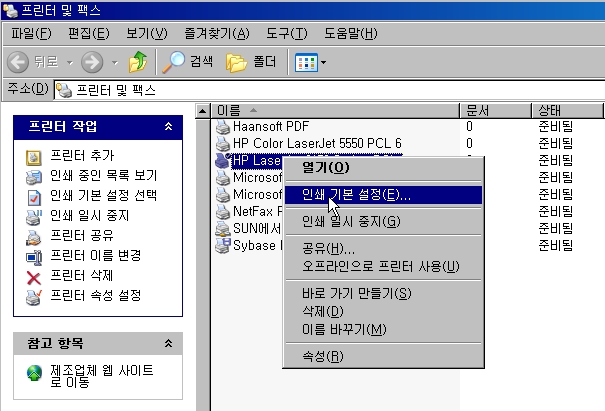Open 프린터 공유 (Share printer) task
Viewport: 605px width, 411px height.
point(82,236)
